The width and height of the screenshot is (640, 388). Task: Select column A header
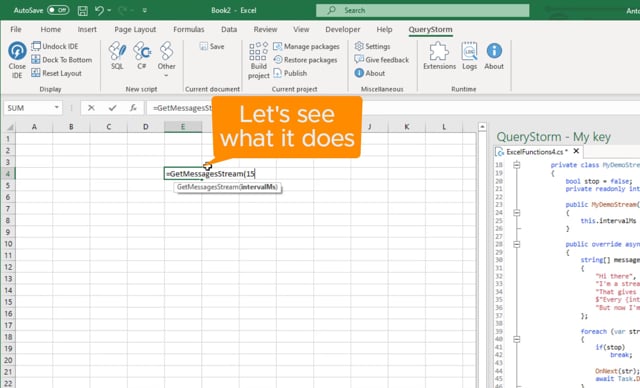pos(34,127)
